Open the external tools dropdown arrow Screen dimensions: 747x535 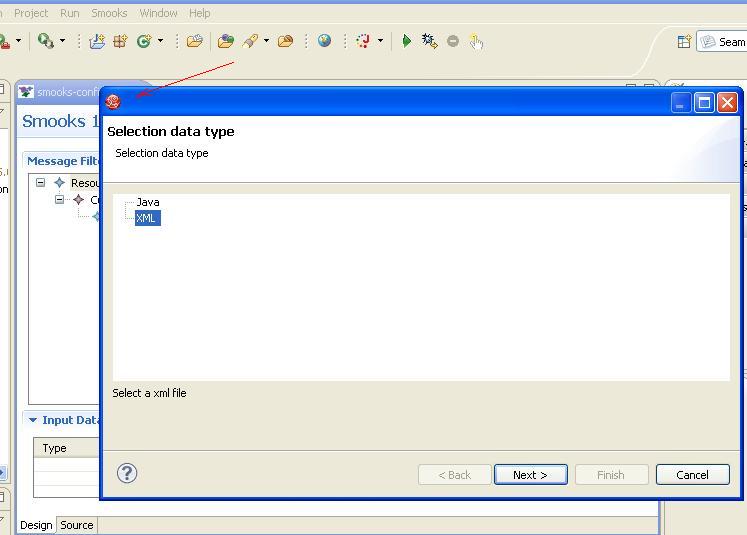(x=62, y=40)
